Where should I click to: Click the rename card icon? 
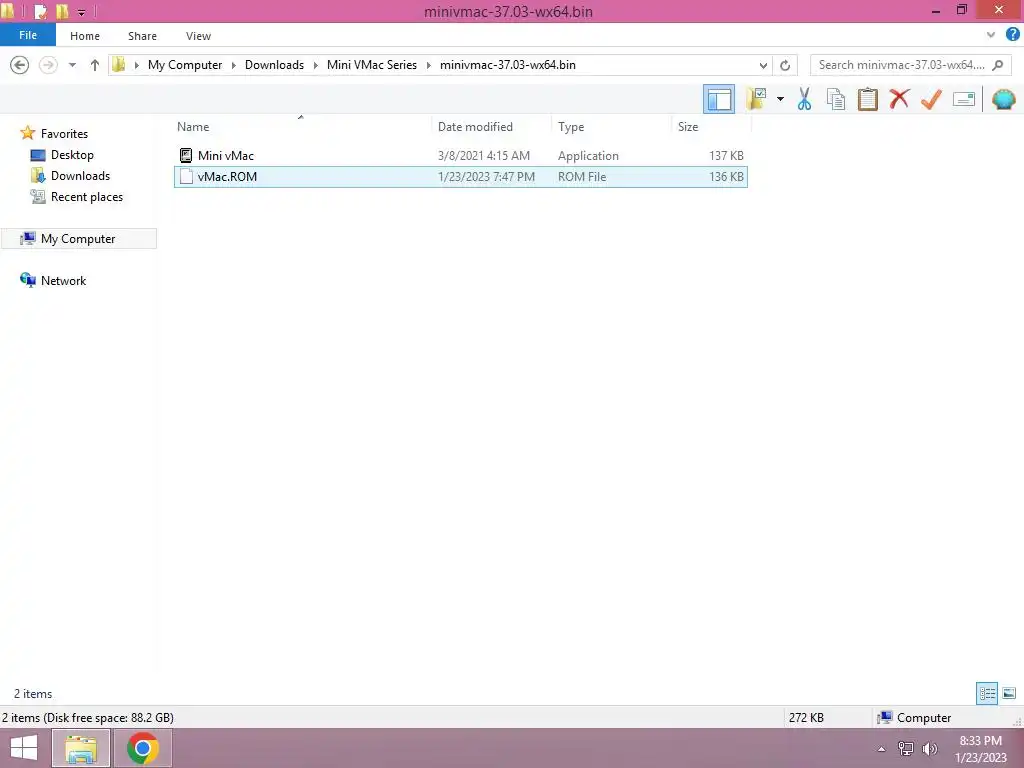click(x=964, y=99)
